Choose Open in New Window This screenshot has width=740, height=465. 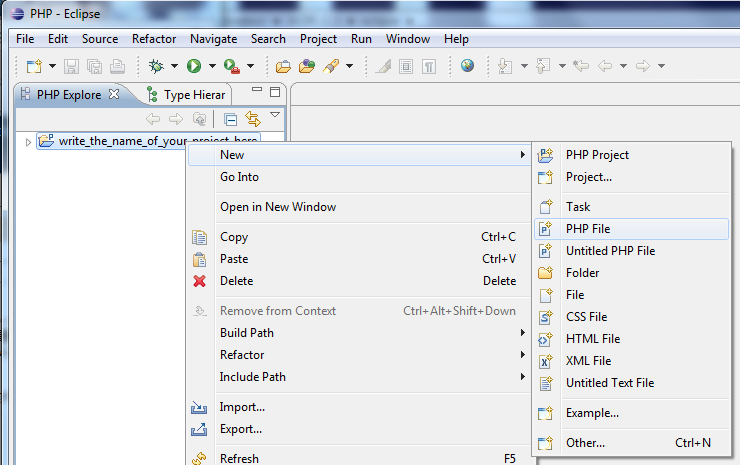(x=359, y=207)
